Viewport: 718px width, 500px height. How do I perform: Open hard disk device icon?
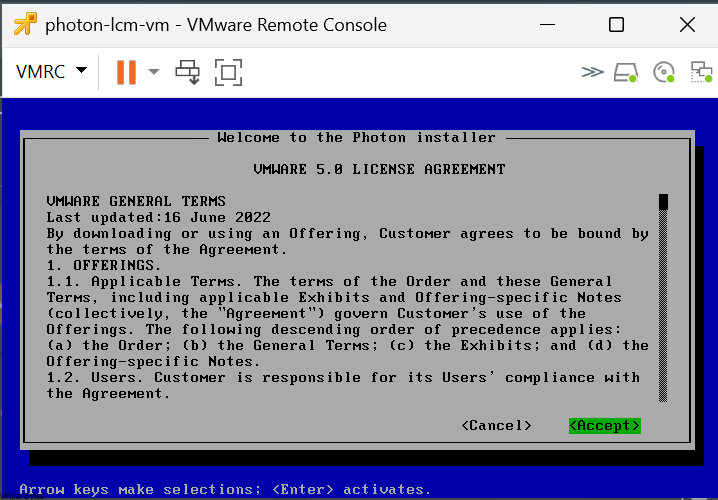click(626, 72)
